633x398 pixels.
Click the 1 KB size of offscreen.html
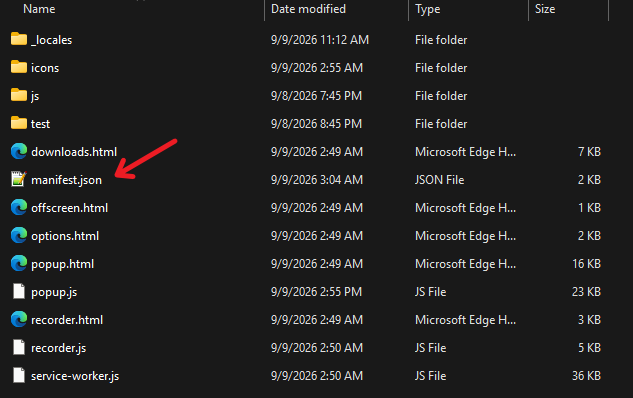coord(589,208)
